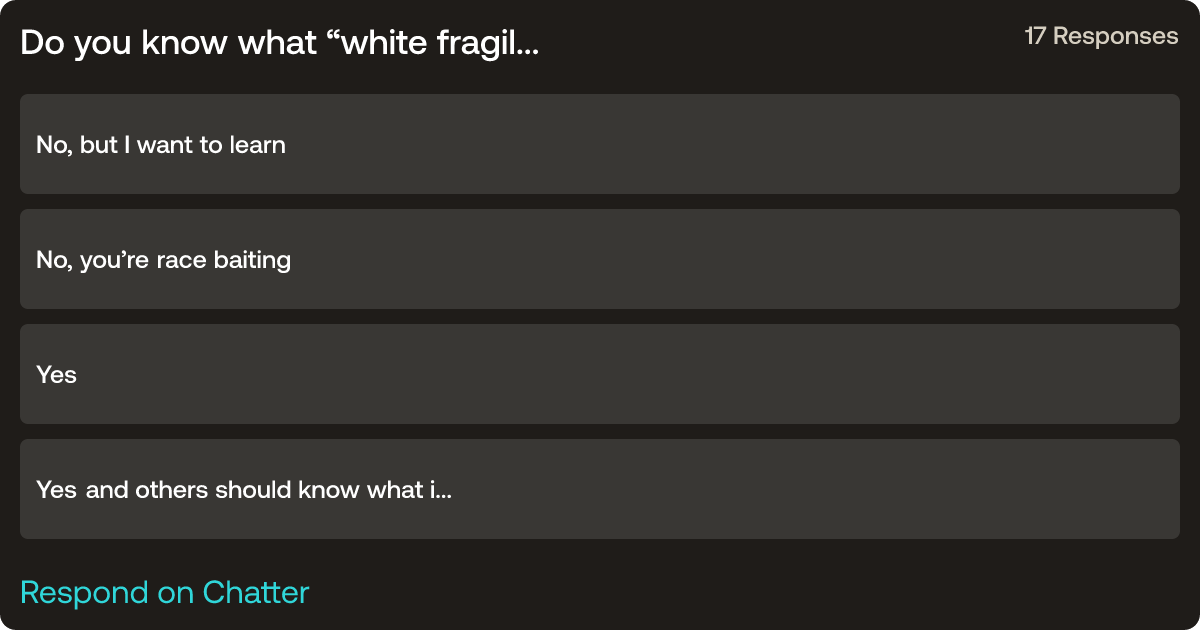The width and height of the screenshot is (1200, 630).
Task: Tap the responses counter at top right
Action: [x=1101, y=37]
